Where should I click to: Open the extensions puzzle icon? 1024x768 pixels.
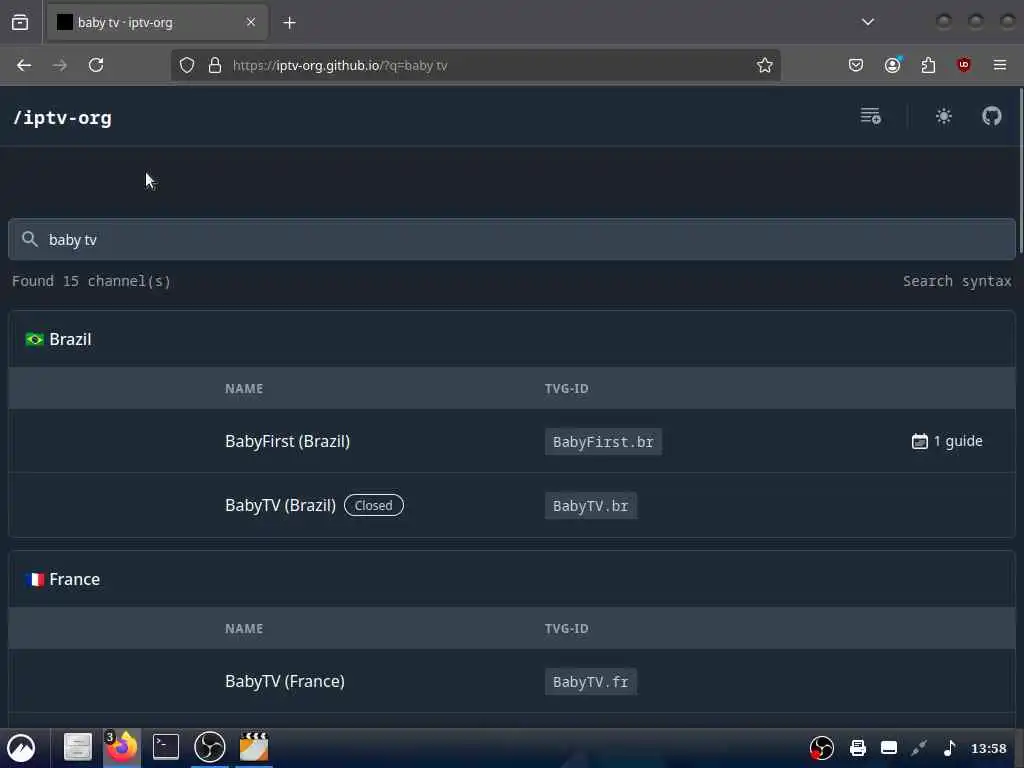click(928, 65)
